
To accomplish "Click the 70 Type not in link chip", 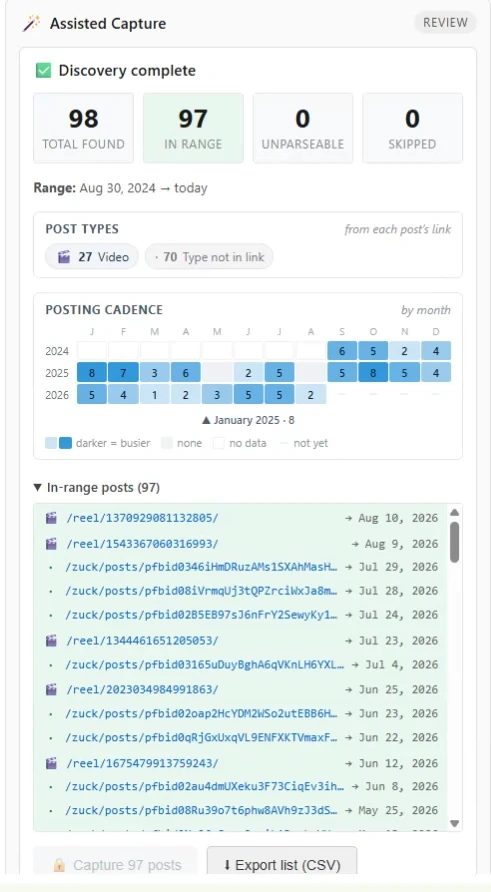I will coord(209,257).
